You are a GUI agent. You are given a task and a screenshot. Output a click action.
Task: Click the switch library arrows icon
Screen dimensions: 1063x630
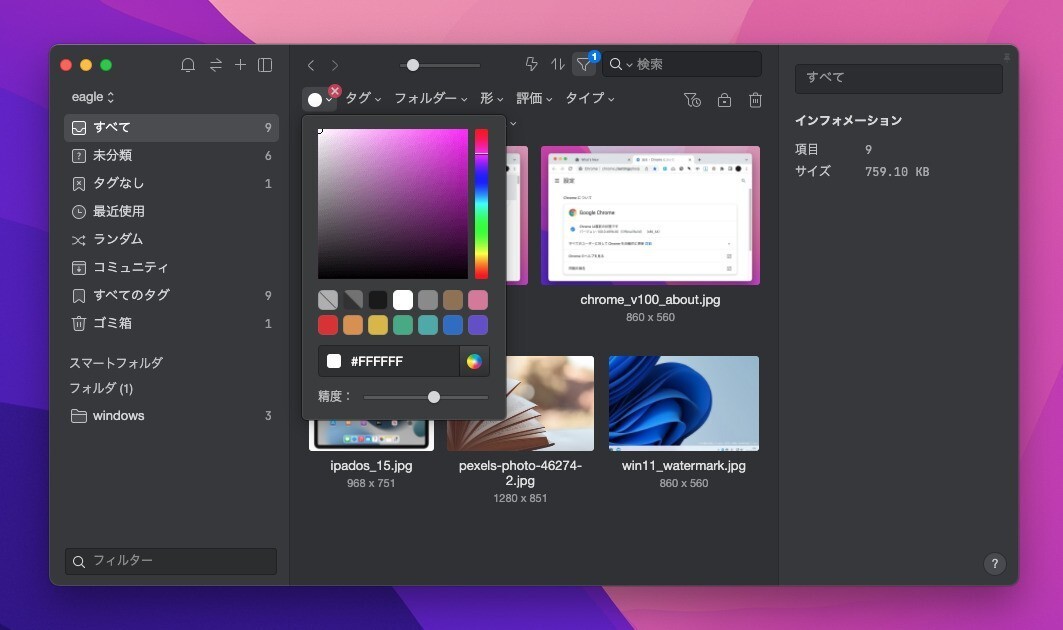215,65
